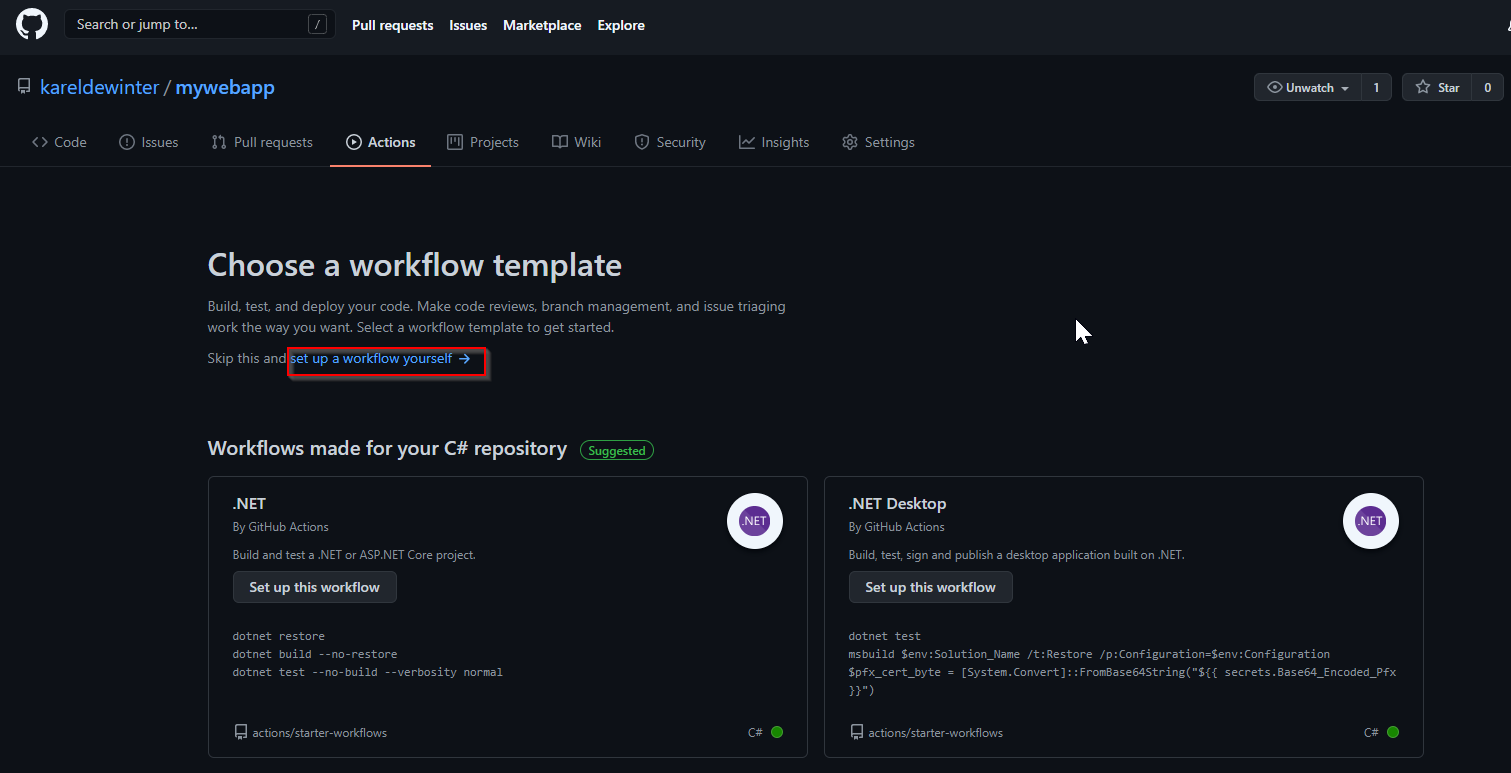Focus the Search or jump to field

(x=200, y=25)
